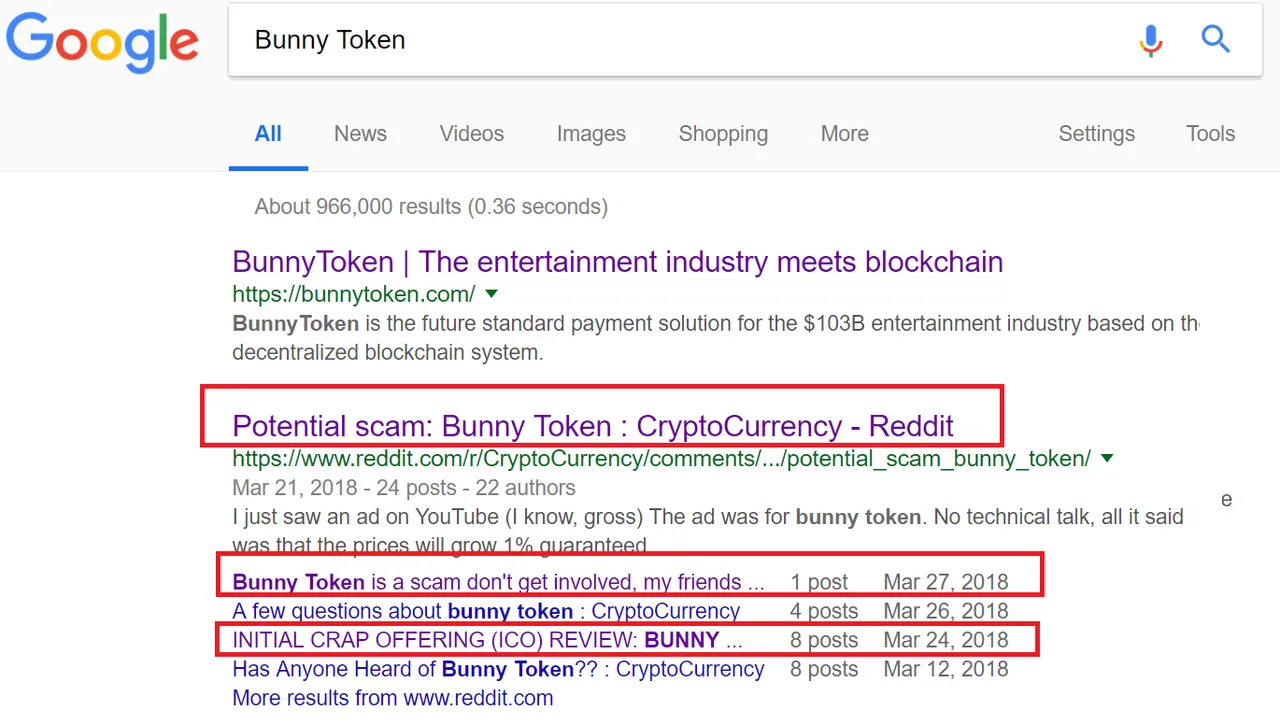Click '4 posts' count text

tap(824, 611)
